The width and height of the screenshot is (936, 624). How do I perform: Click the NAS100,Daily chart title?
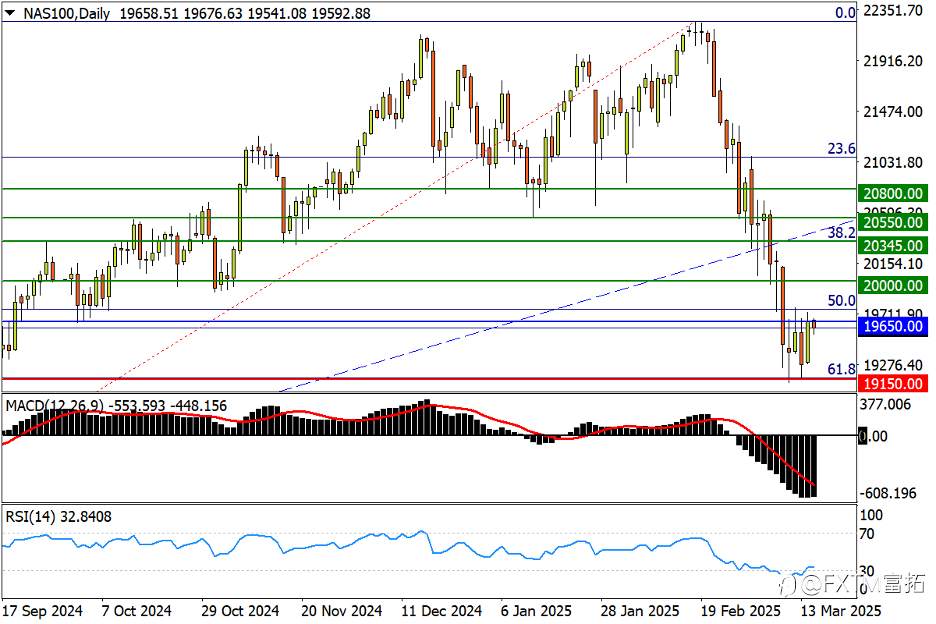tap(66, 13)
